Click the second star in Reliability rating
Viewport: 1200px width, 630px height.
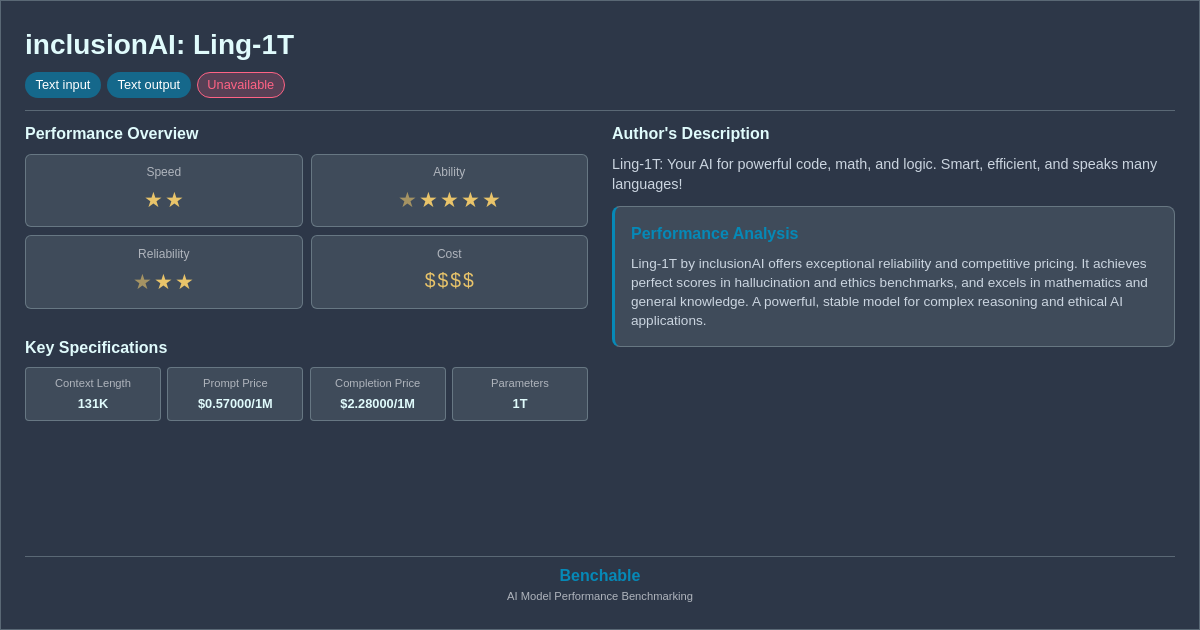(163, 282)
